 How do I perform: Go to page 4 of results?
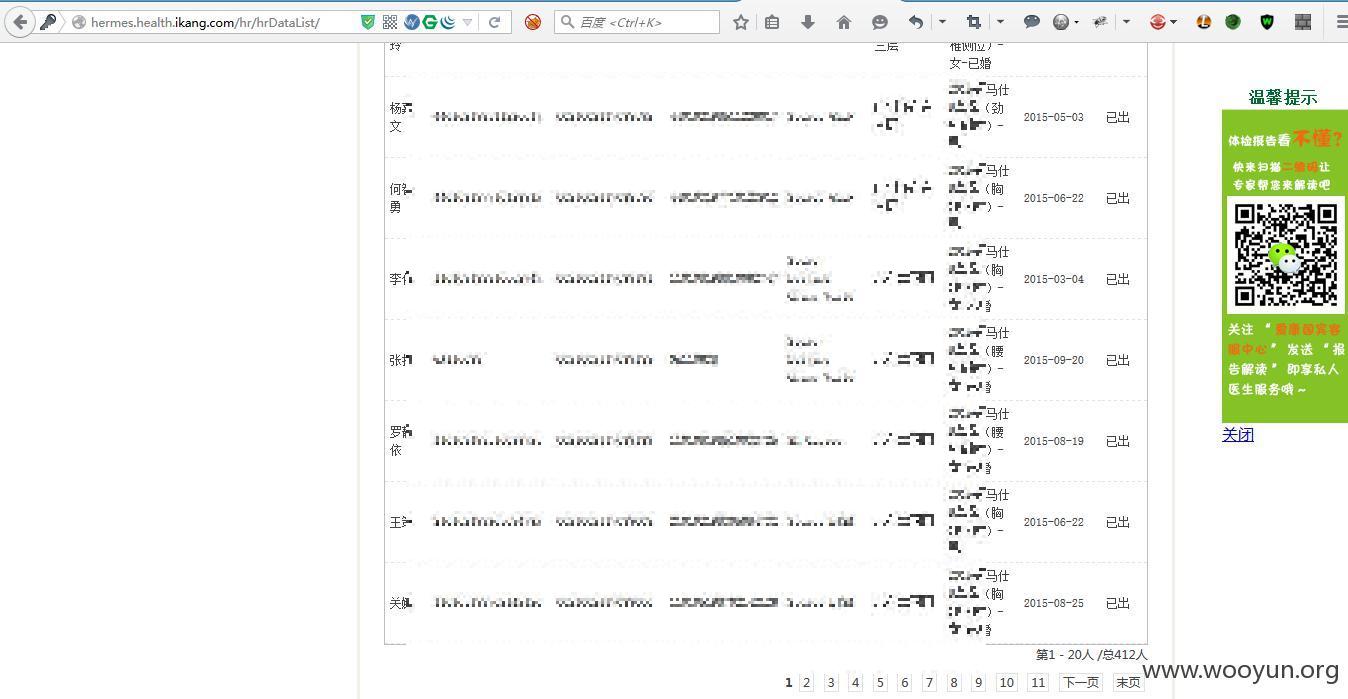pos(855,682)
